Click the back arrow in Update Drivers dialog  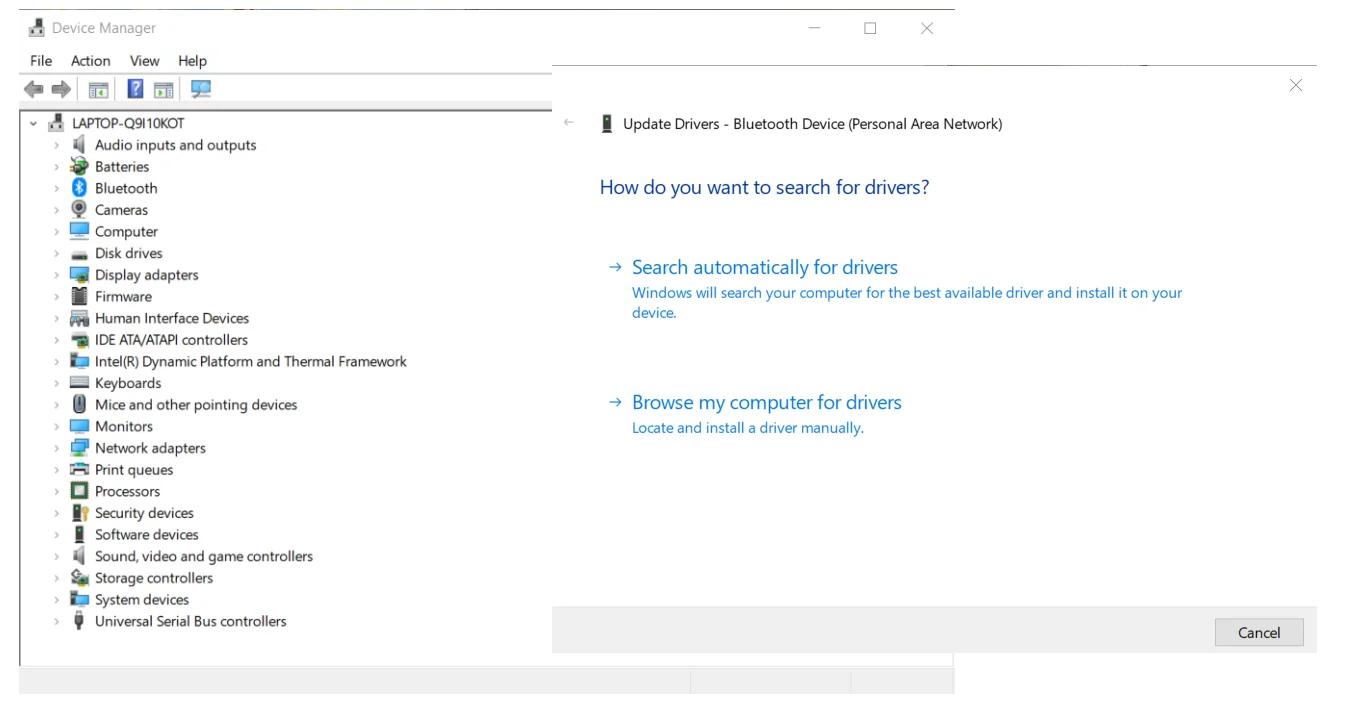pyautogui.click(x=569, y=123)
